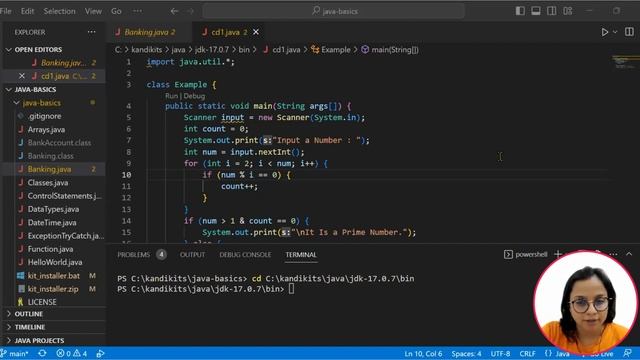Click main branch in status bar

click(x=15, y=353)
